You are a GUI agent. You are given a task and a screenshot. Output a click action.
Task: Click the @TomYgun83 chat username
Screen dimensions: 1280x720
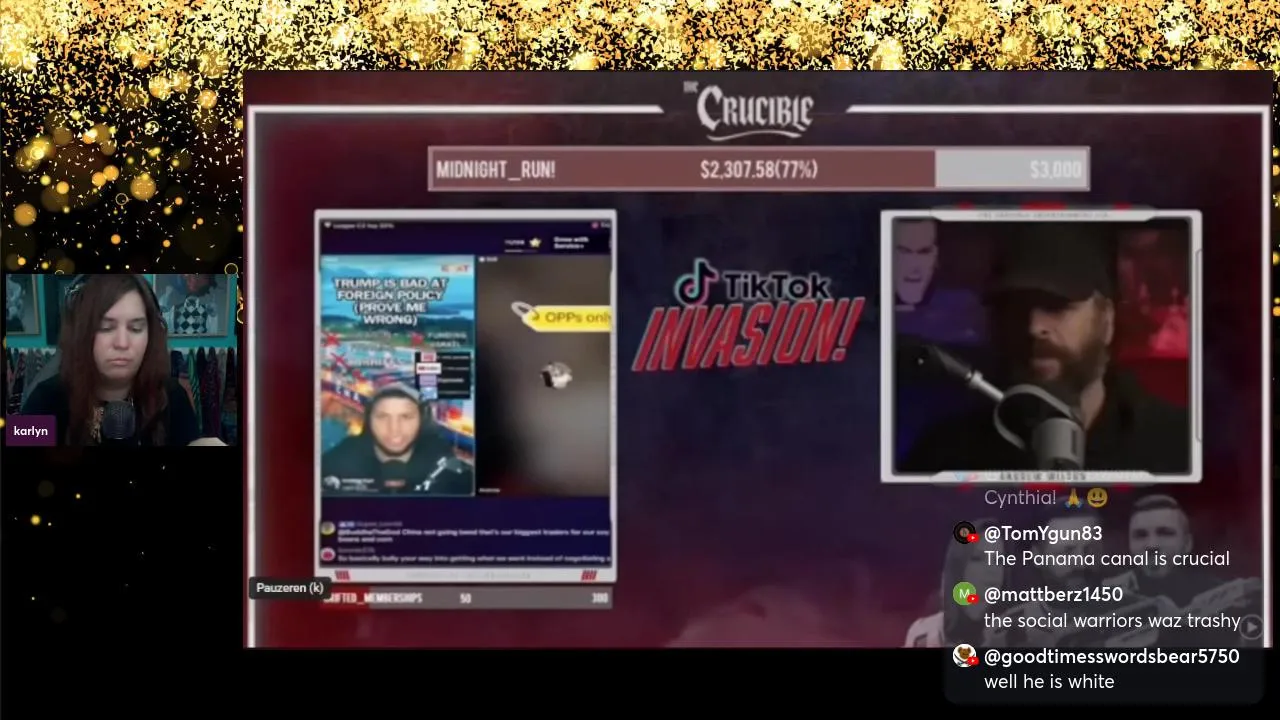[x=1043, y=534]
